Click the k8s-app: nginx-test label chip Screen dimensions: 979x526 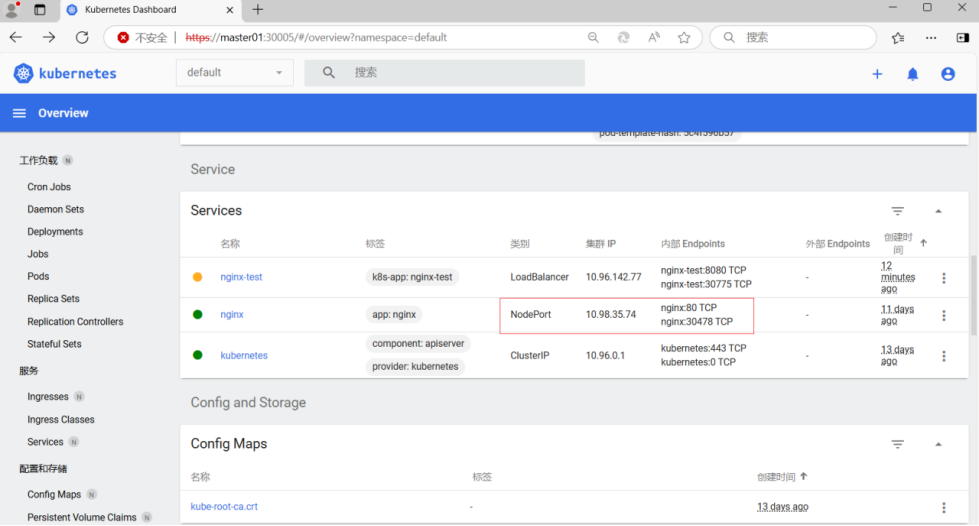pyautogui.click(x=412, y=277)
